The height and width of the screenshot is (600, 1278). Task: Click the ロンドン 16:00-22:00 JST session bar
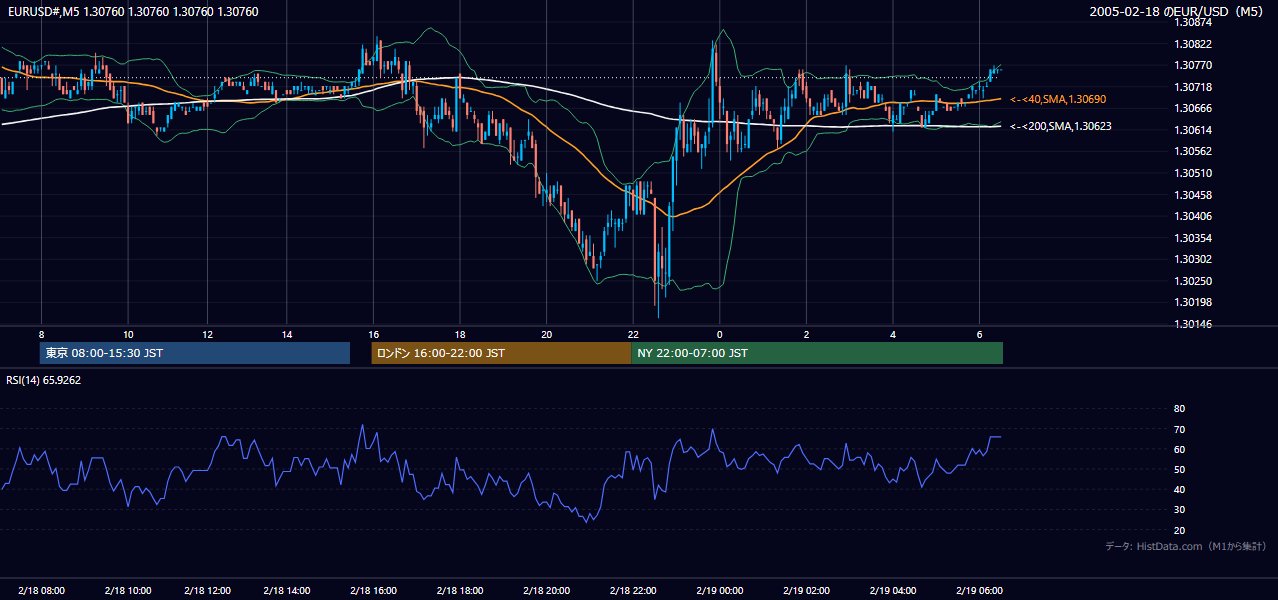501,353
